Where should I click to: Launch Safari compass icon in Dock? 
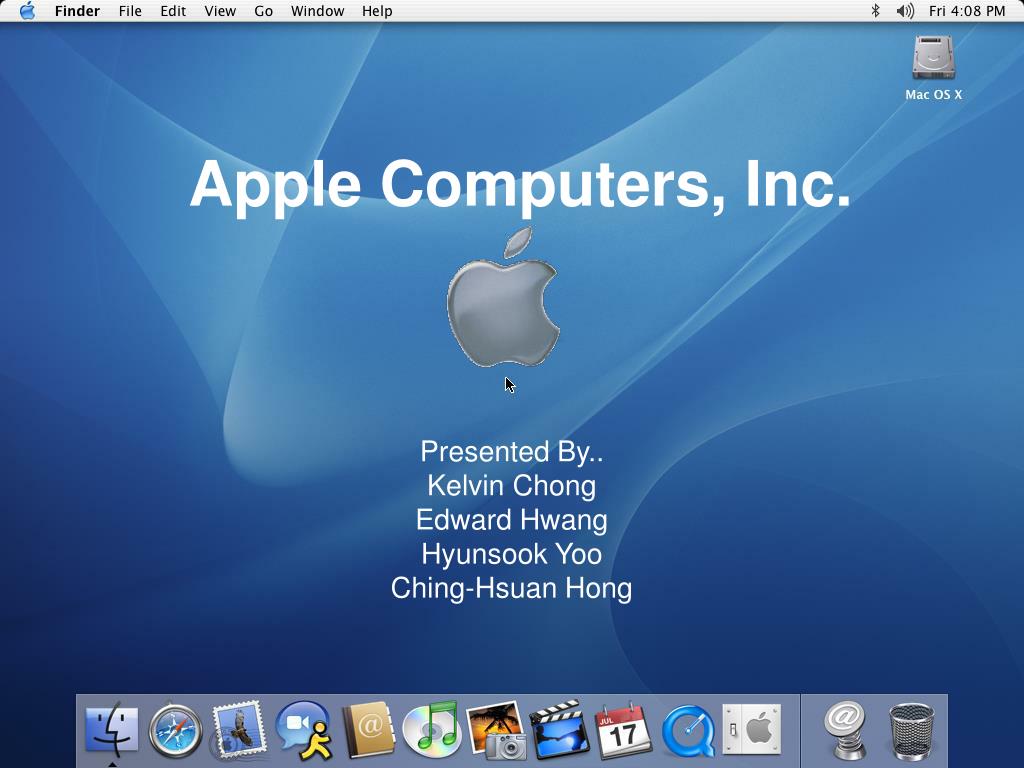pos(175,730)
